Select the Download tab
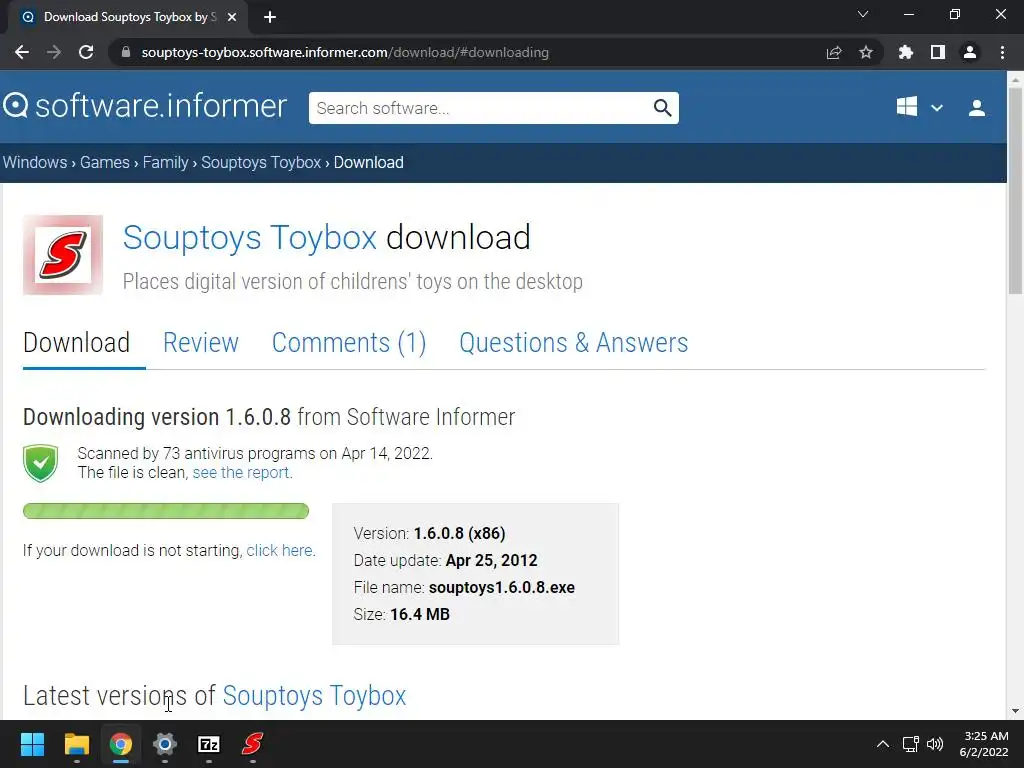Image resolution: width=1024 pixels, height=768 pixels. 76,343
